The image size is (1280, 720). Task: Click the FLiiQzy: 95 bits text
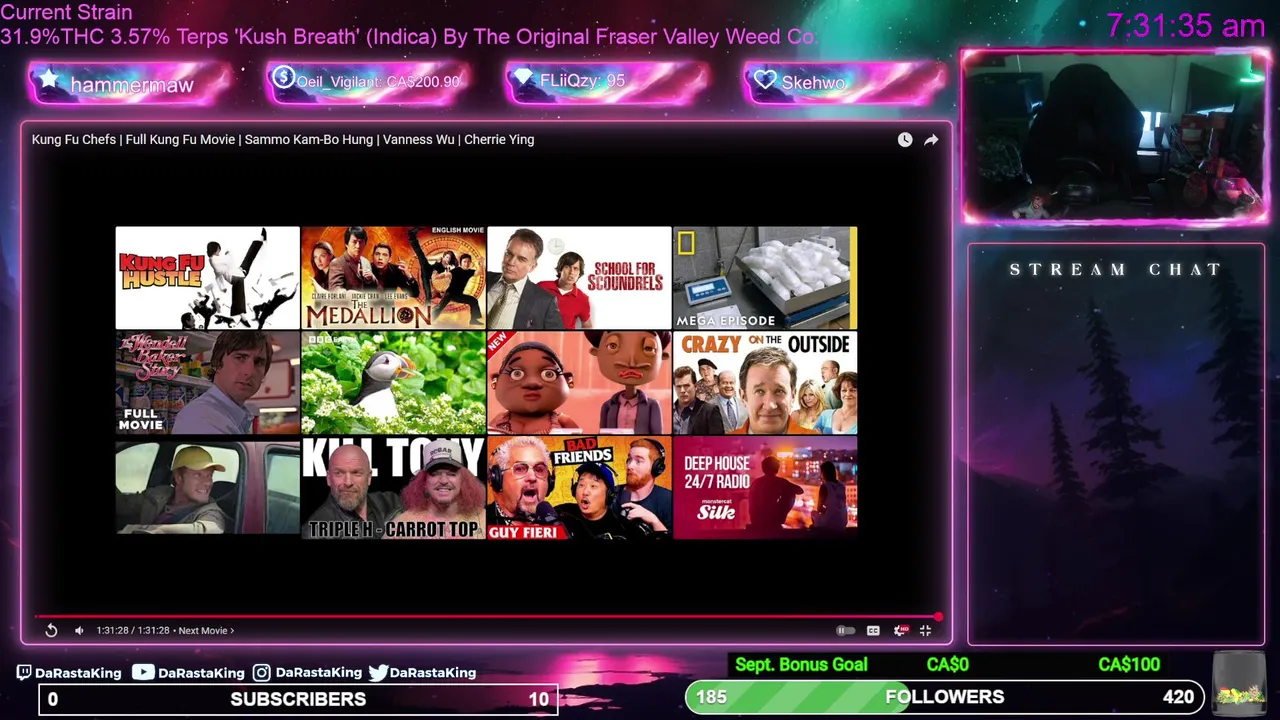[x=582, y=81]
